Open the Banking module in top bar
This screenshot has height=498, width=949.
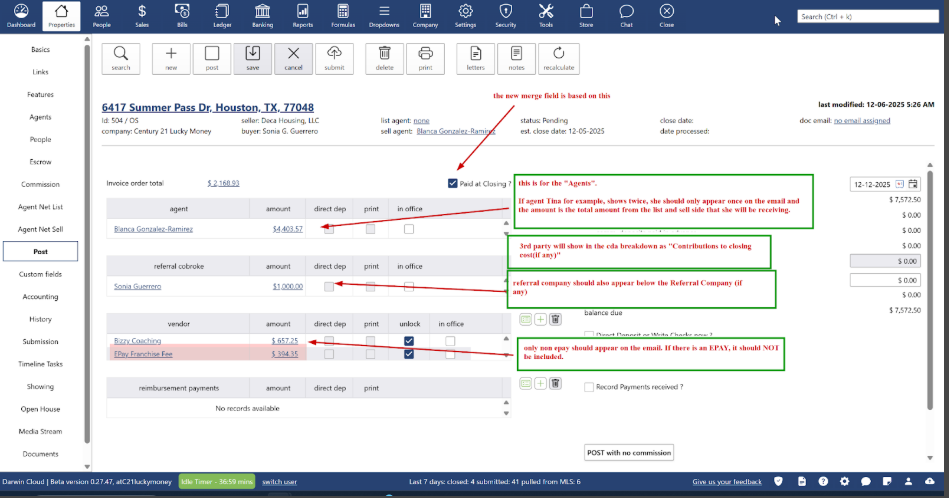(262, 15)
